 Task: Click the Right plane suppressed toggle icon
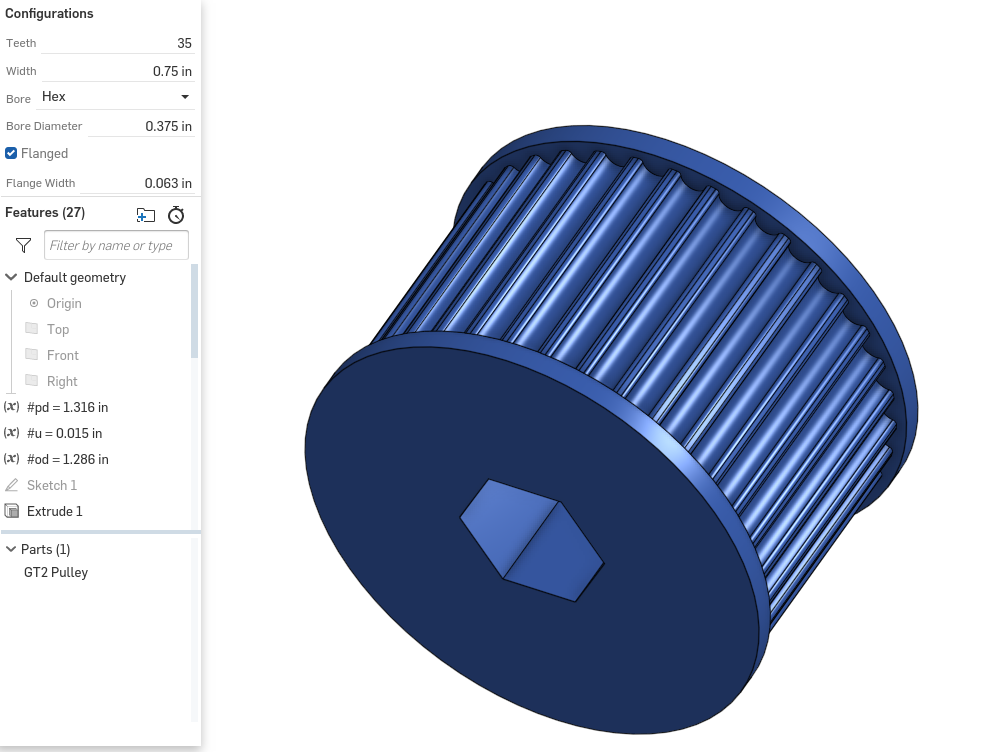(33, 381)
